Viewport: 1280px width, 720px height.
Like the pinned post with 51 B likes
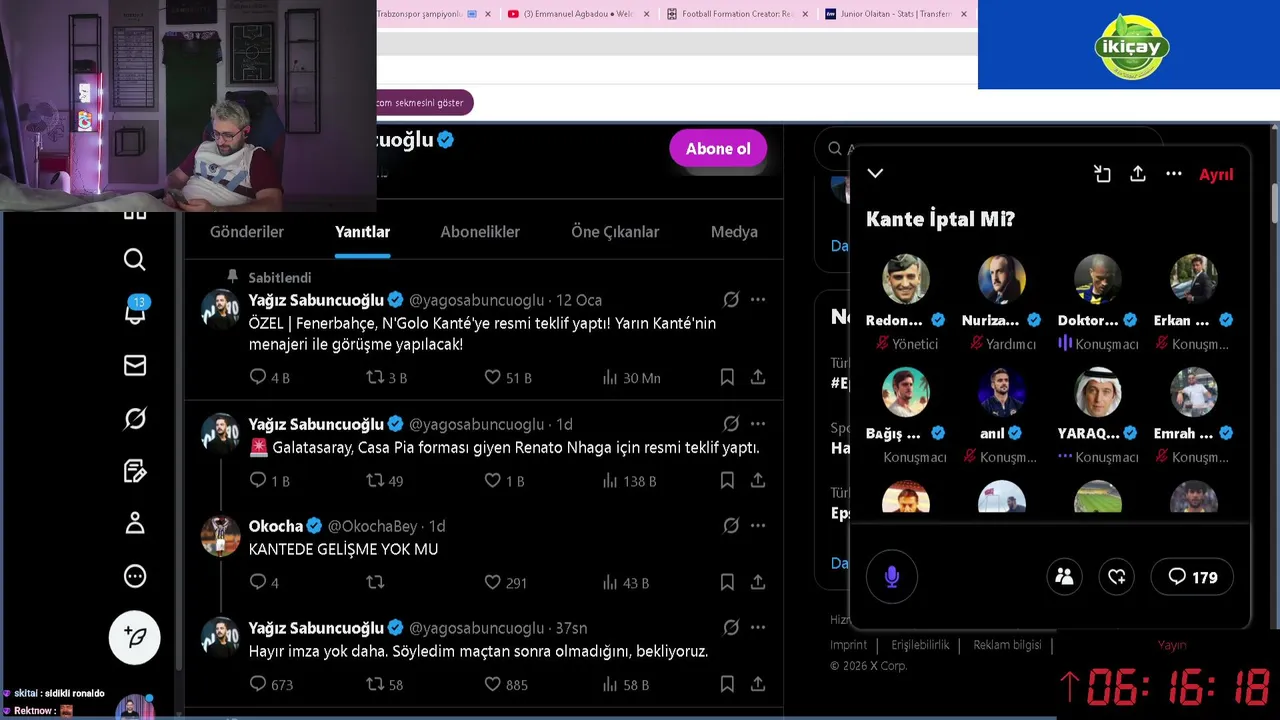pos(492,377)
